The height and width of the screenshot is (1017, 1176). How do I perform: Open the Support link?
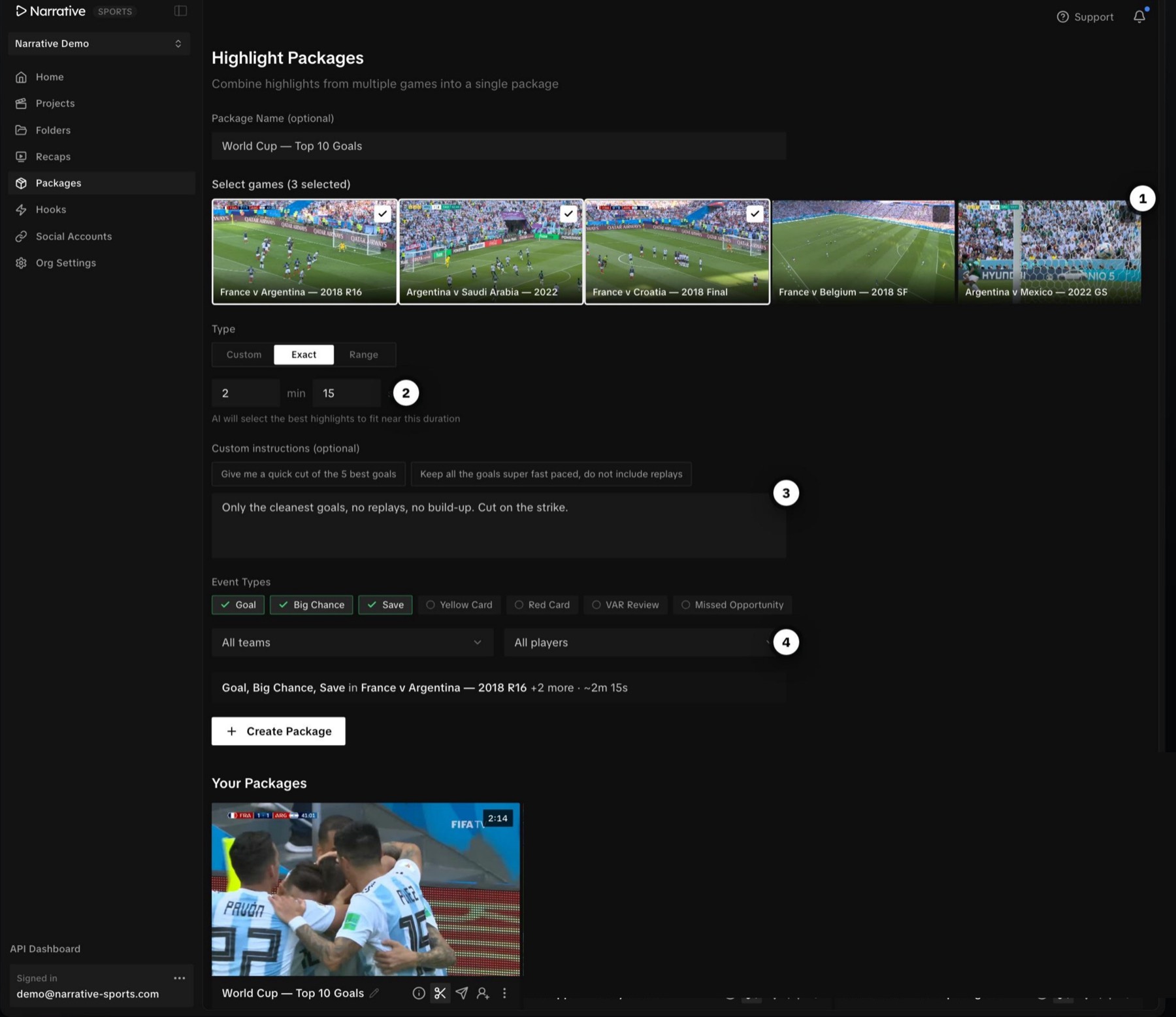tap(1085, 17)
